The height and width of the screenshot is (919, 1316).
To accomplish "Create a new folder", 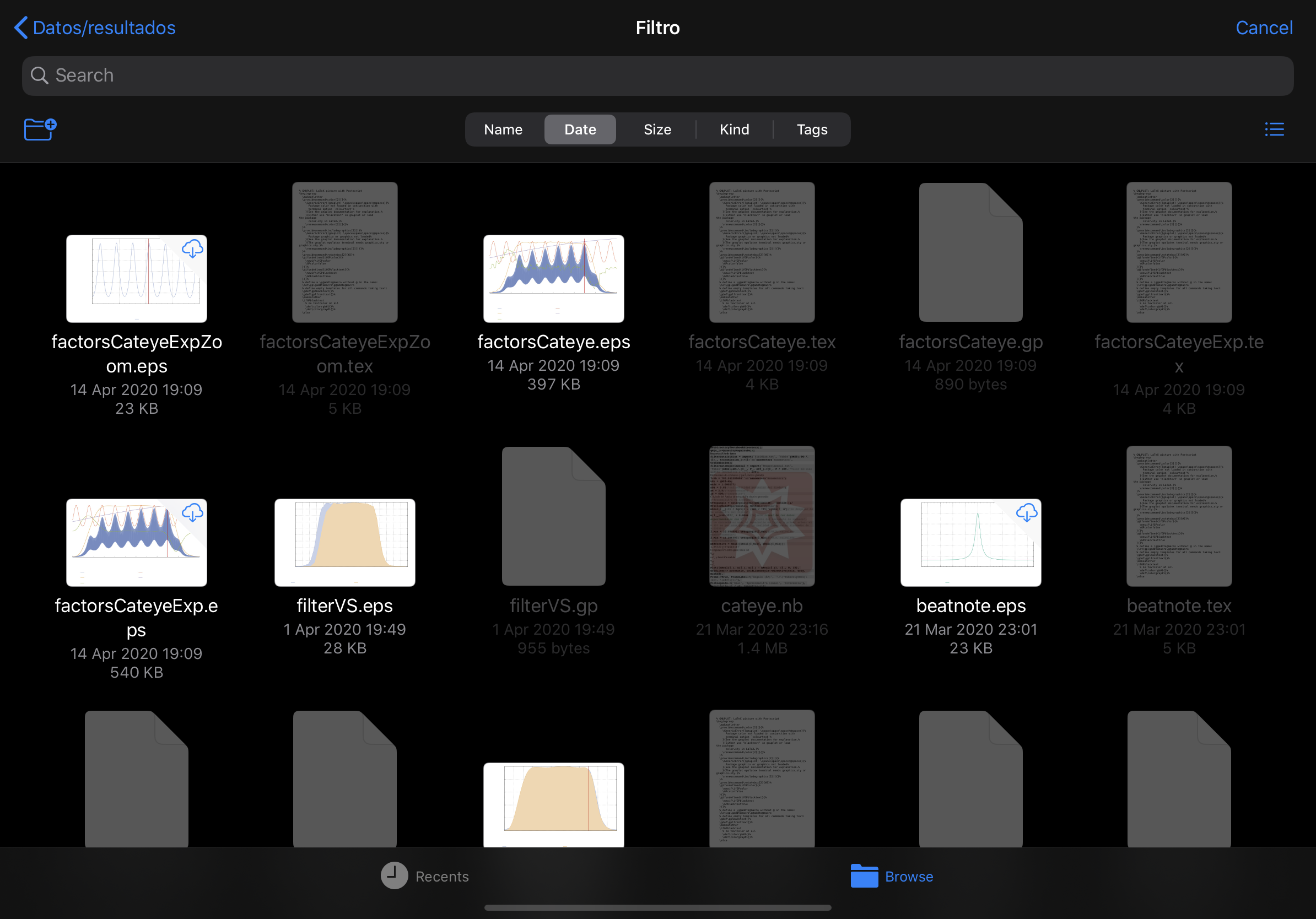I will [x=39, y=129].
